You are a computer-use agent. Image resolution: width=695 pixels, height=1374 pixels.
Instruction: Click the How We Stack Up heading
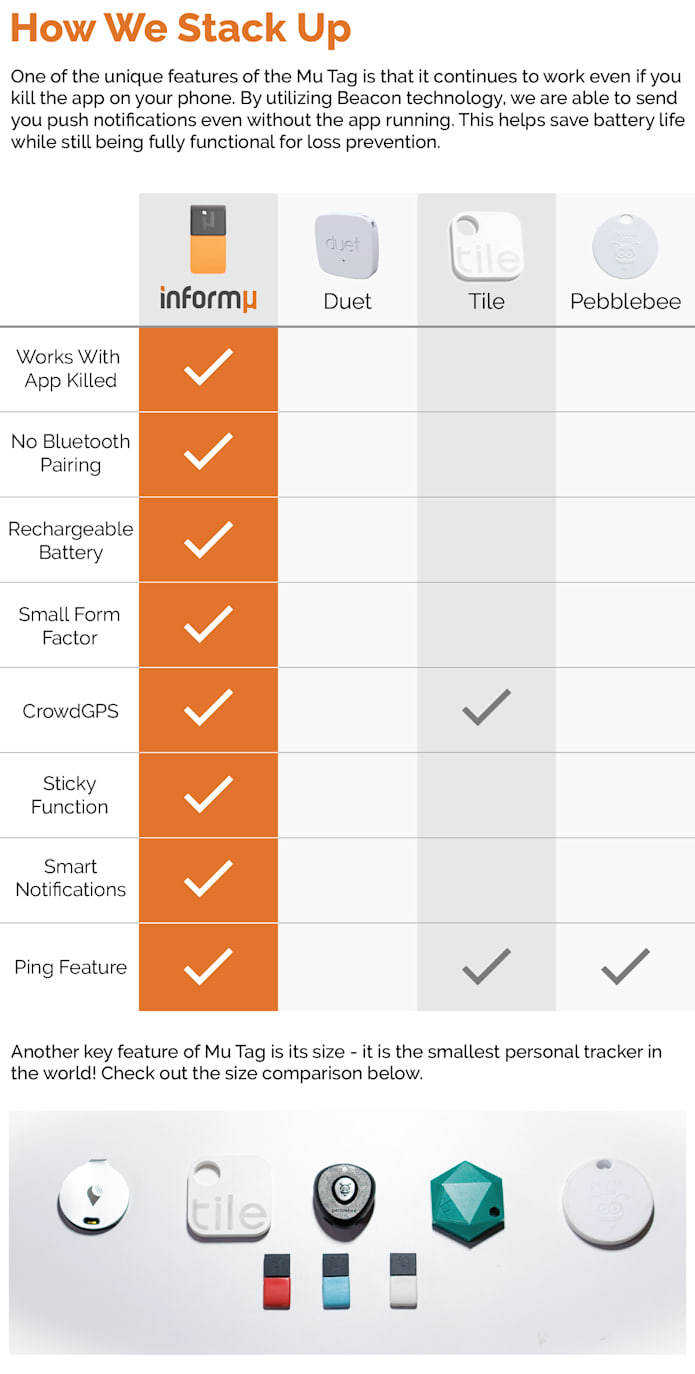point(180,27)
